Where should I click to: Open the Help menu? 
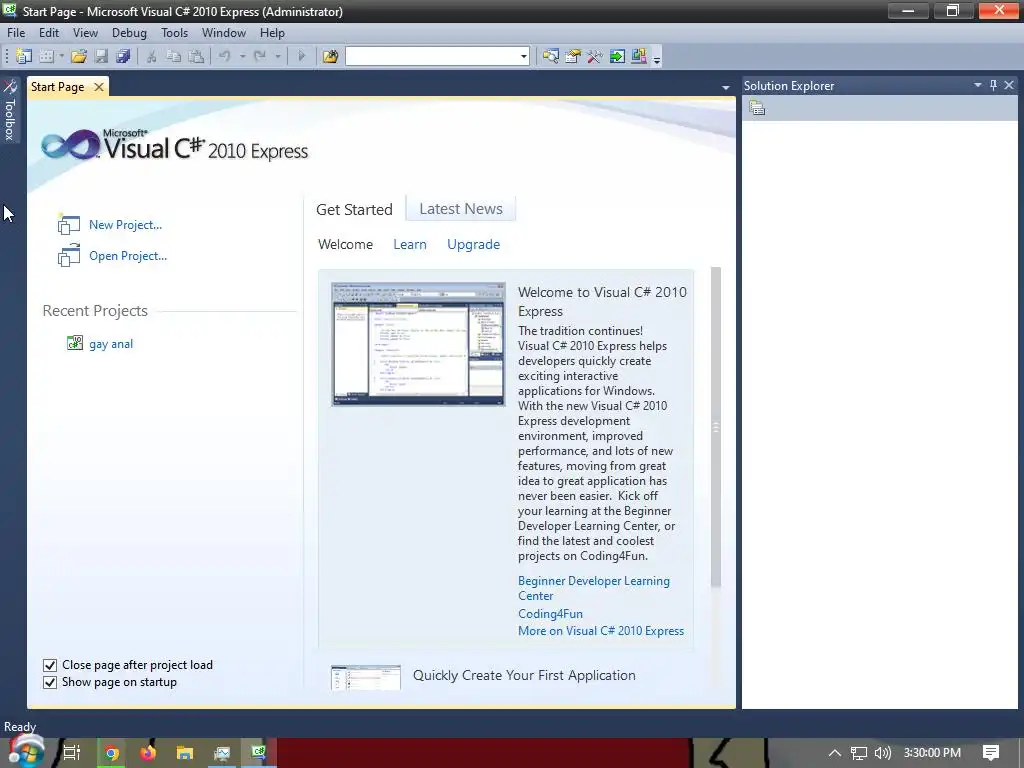(272, 33)
